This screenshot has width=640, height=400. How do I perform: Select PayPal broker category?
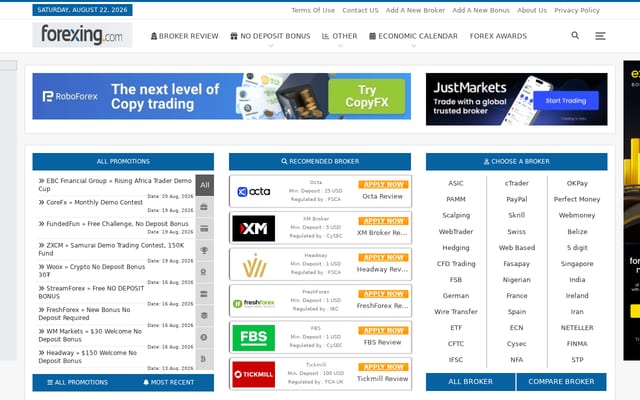516,199
